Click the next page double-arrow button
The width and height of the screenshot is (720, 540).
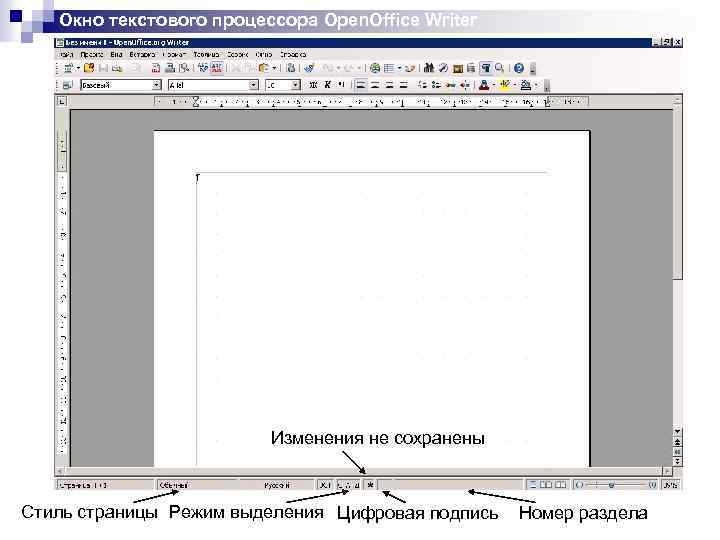coord(678,461)
